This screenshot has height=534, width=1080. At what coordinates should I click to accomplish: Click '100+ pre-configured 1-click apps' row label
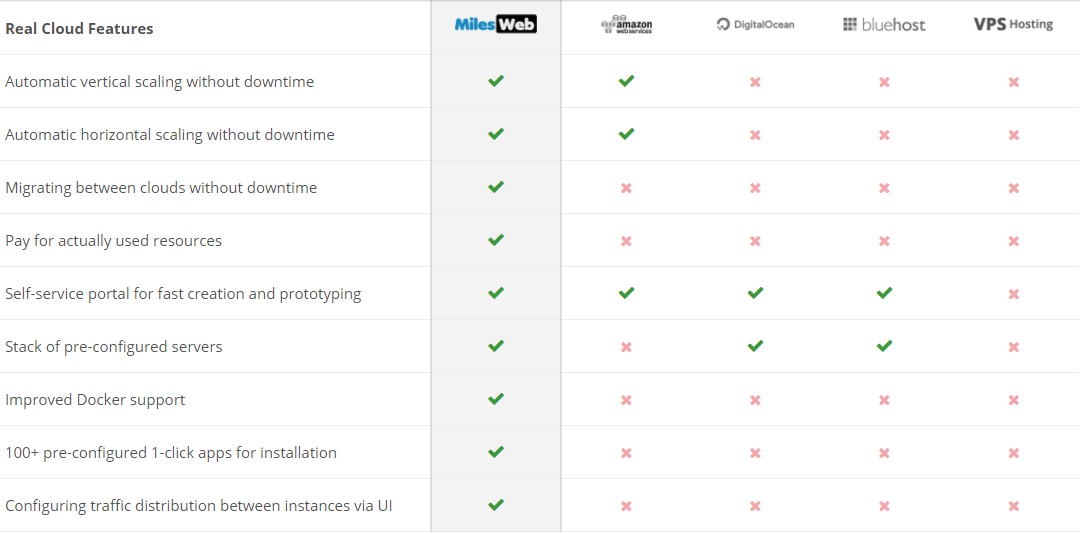click(x=171, y=453)
